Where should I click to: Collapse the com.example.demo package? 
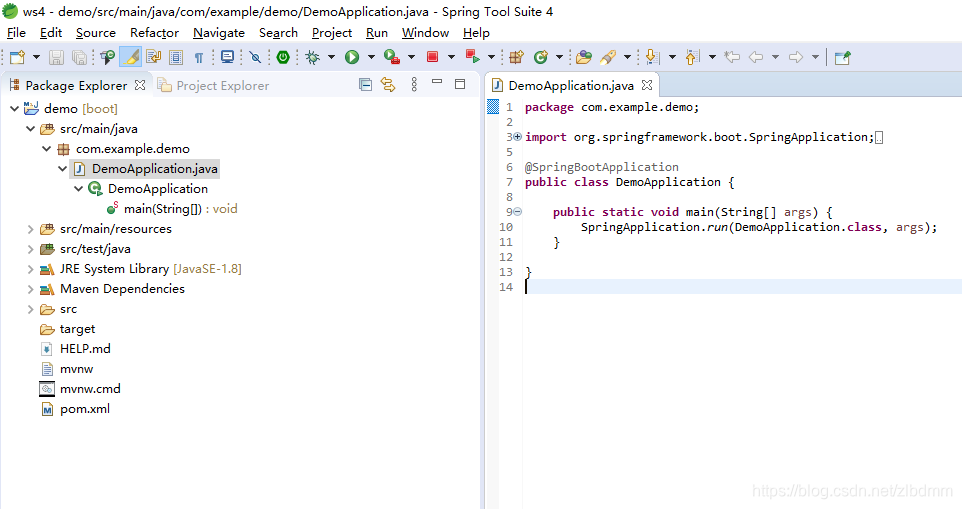pyautogui.click(x=46, y=148)
